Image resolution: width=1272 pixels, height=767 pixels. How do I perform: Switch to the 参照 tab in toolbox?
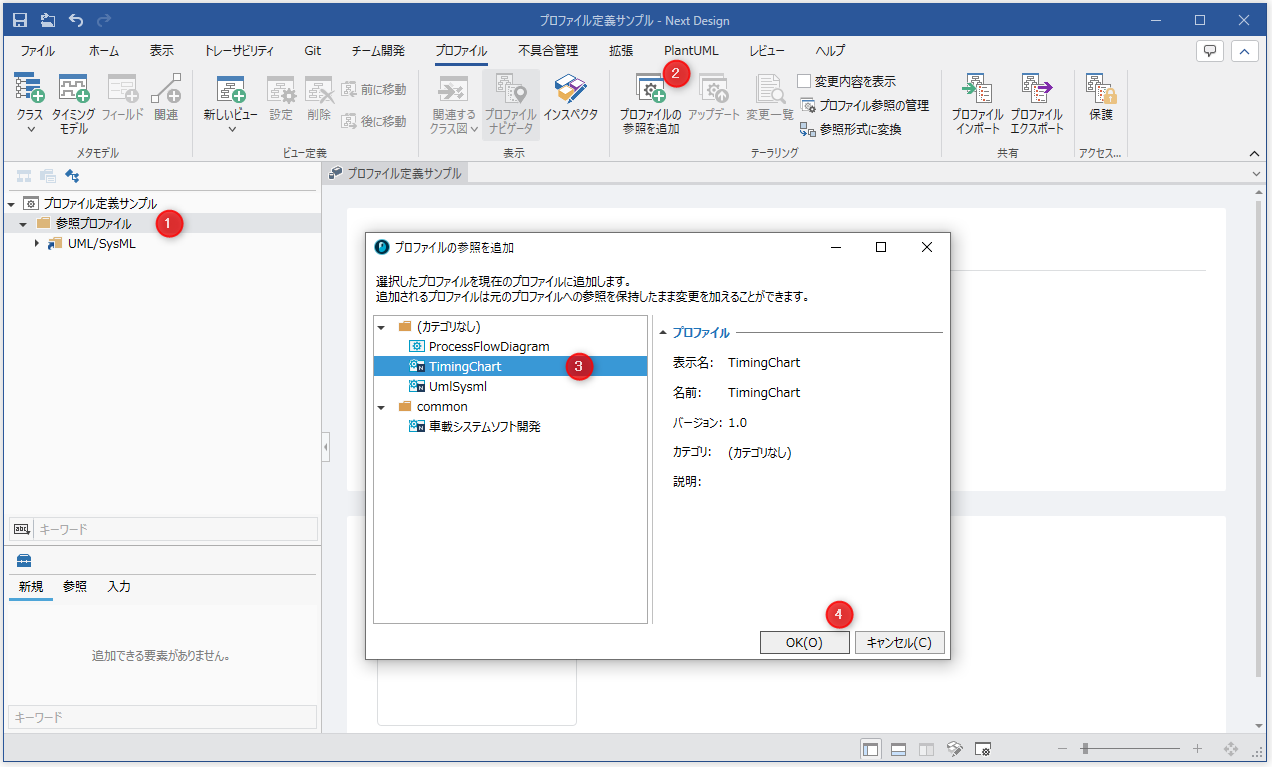75,587
